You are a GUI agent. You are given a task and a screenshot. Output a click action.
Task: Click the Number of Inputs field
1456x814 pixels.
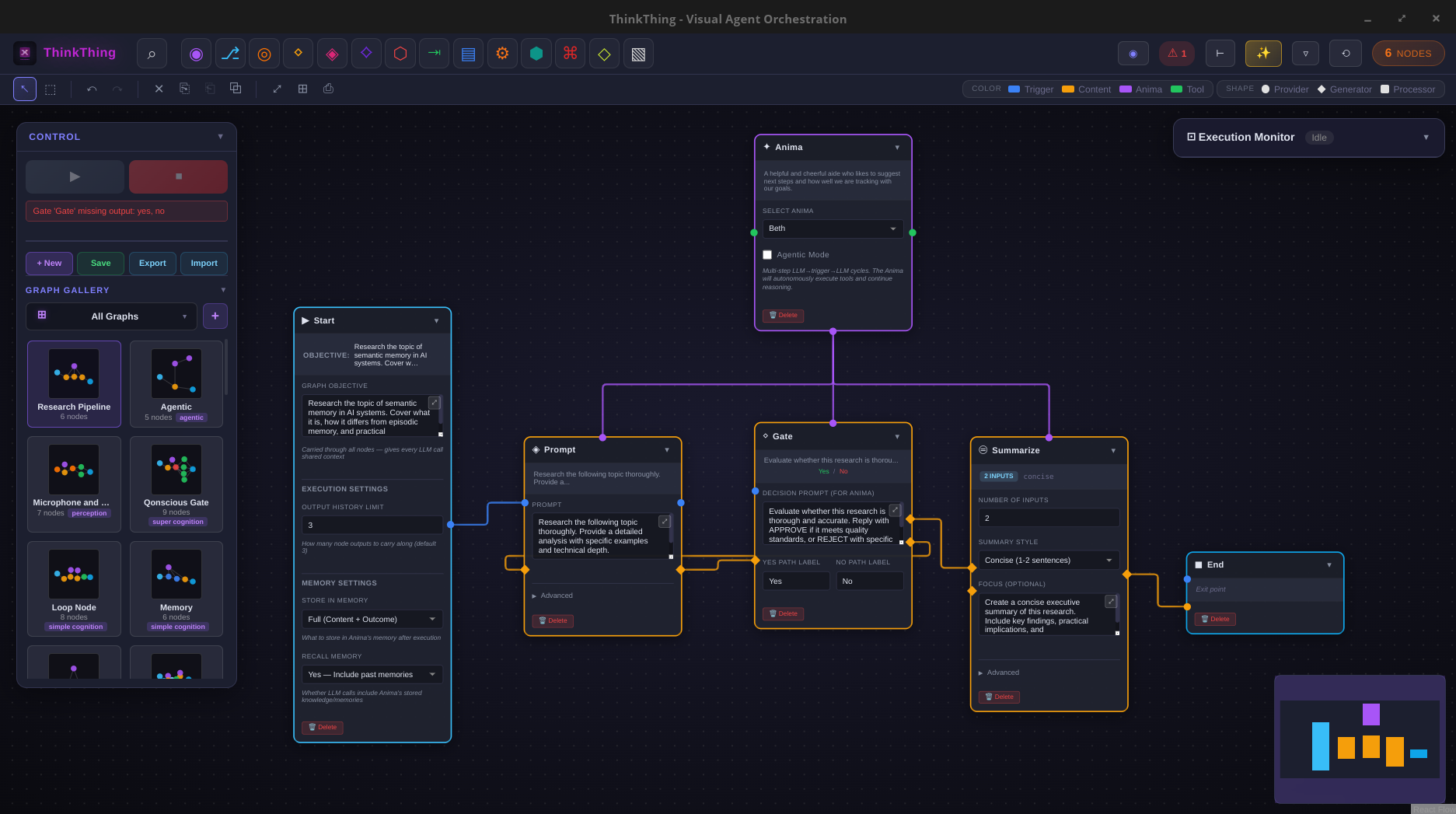[1049, 519]
